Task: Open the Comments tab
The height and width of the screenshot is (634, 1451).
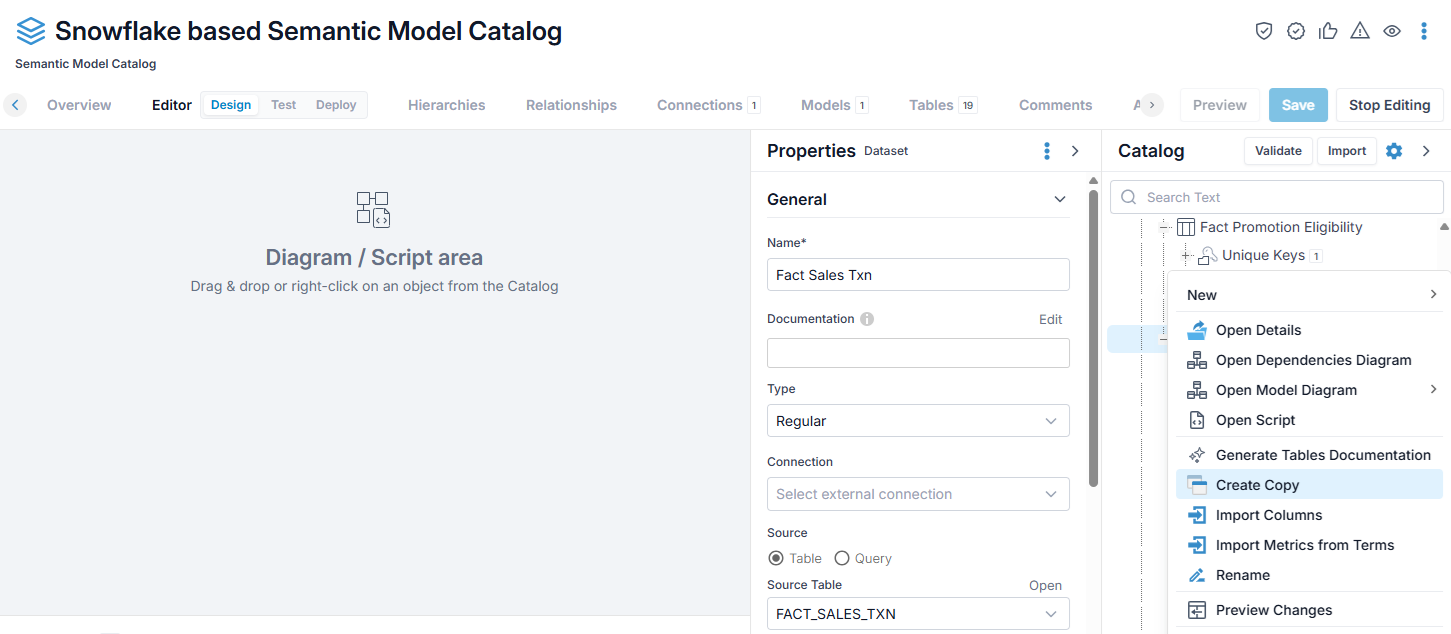Action: tap(1055, 105)
